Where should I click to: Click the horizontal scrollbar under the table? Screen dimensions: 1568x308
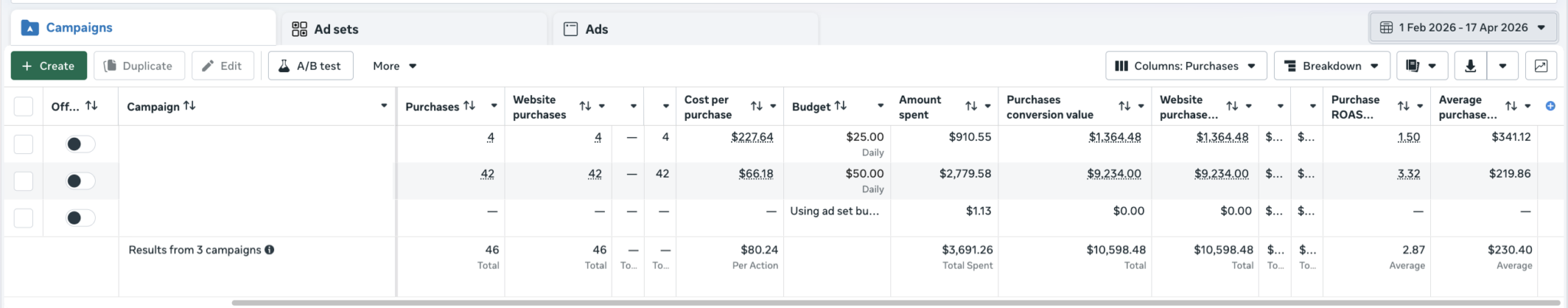pyautogui.click(x=896, y=303)
